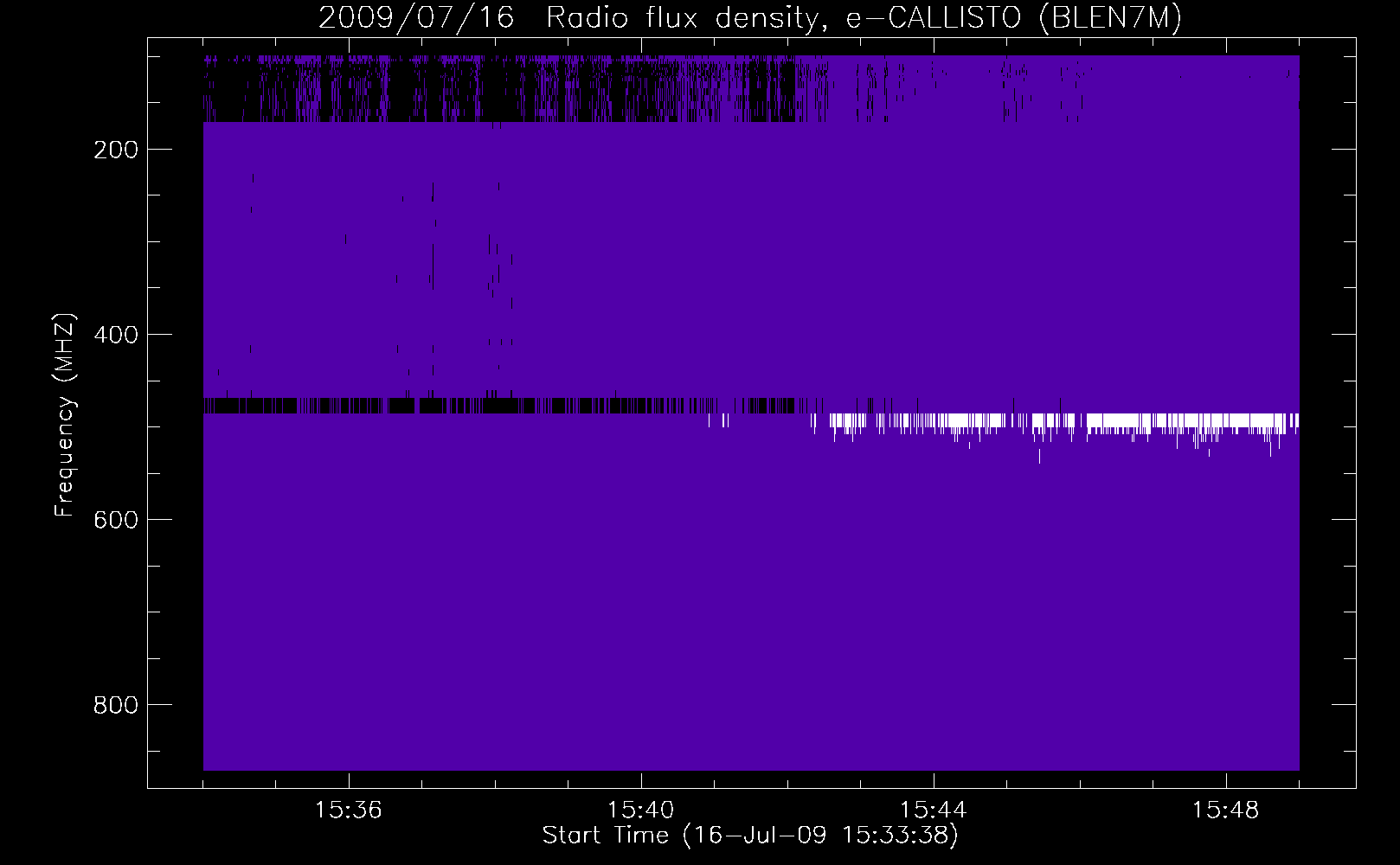Click the 15:44 time tick label

point(934,811)
